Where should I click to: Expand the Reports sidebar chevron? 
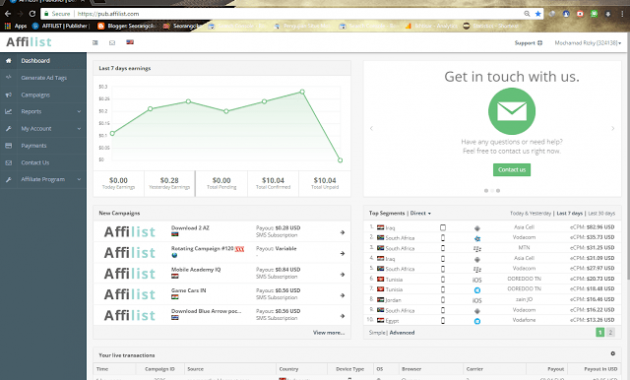[x=79, y=112]
